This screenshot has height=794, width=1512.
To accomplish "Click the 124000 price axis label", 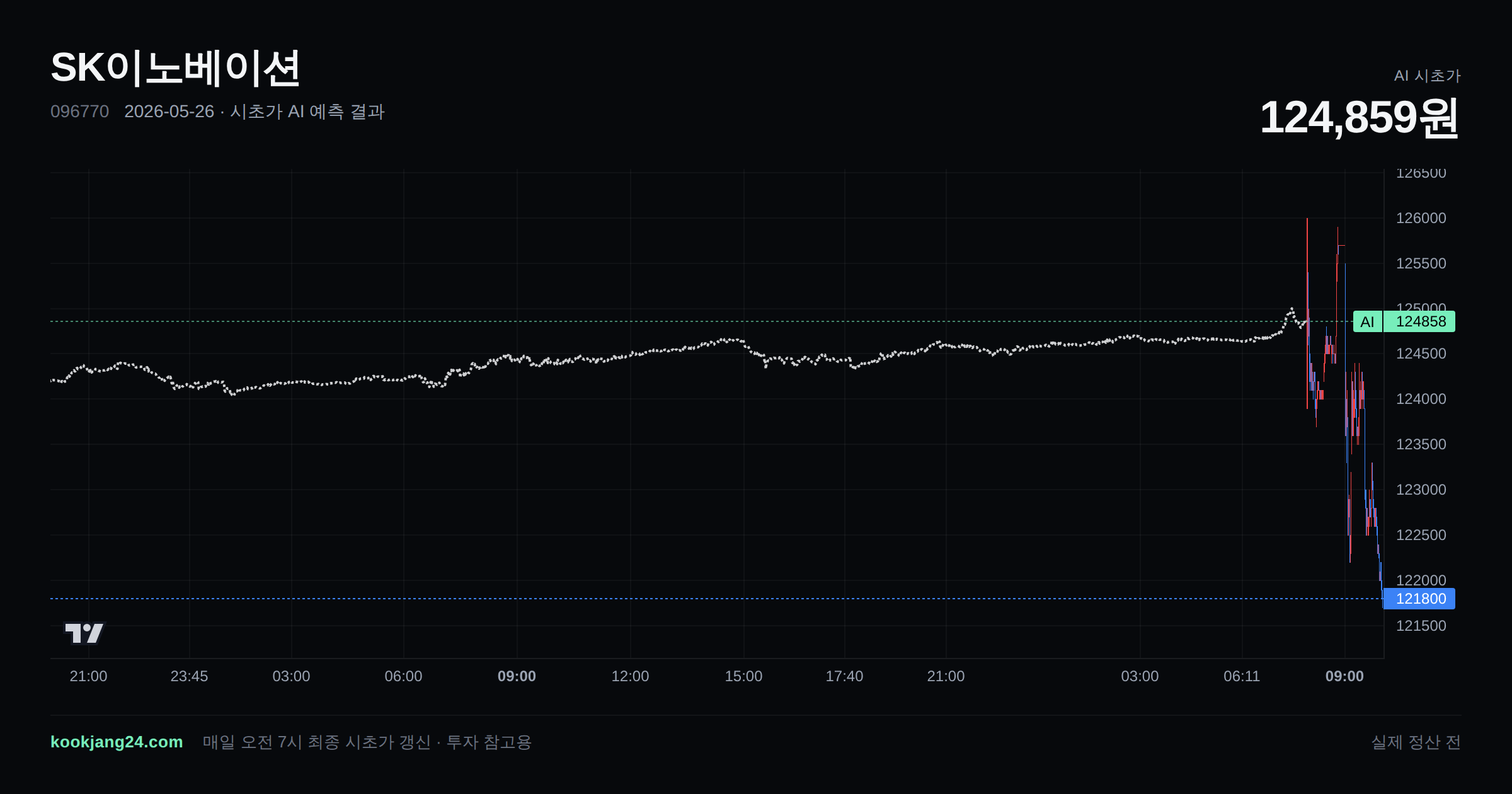I will tap(1421, 399).
